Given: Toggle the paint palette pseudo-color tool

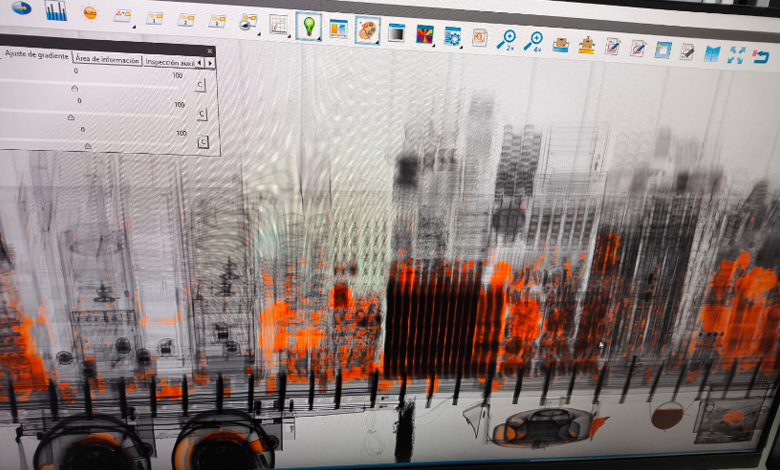Looking at the screenshot, I should point(368,31).
